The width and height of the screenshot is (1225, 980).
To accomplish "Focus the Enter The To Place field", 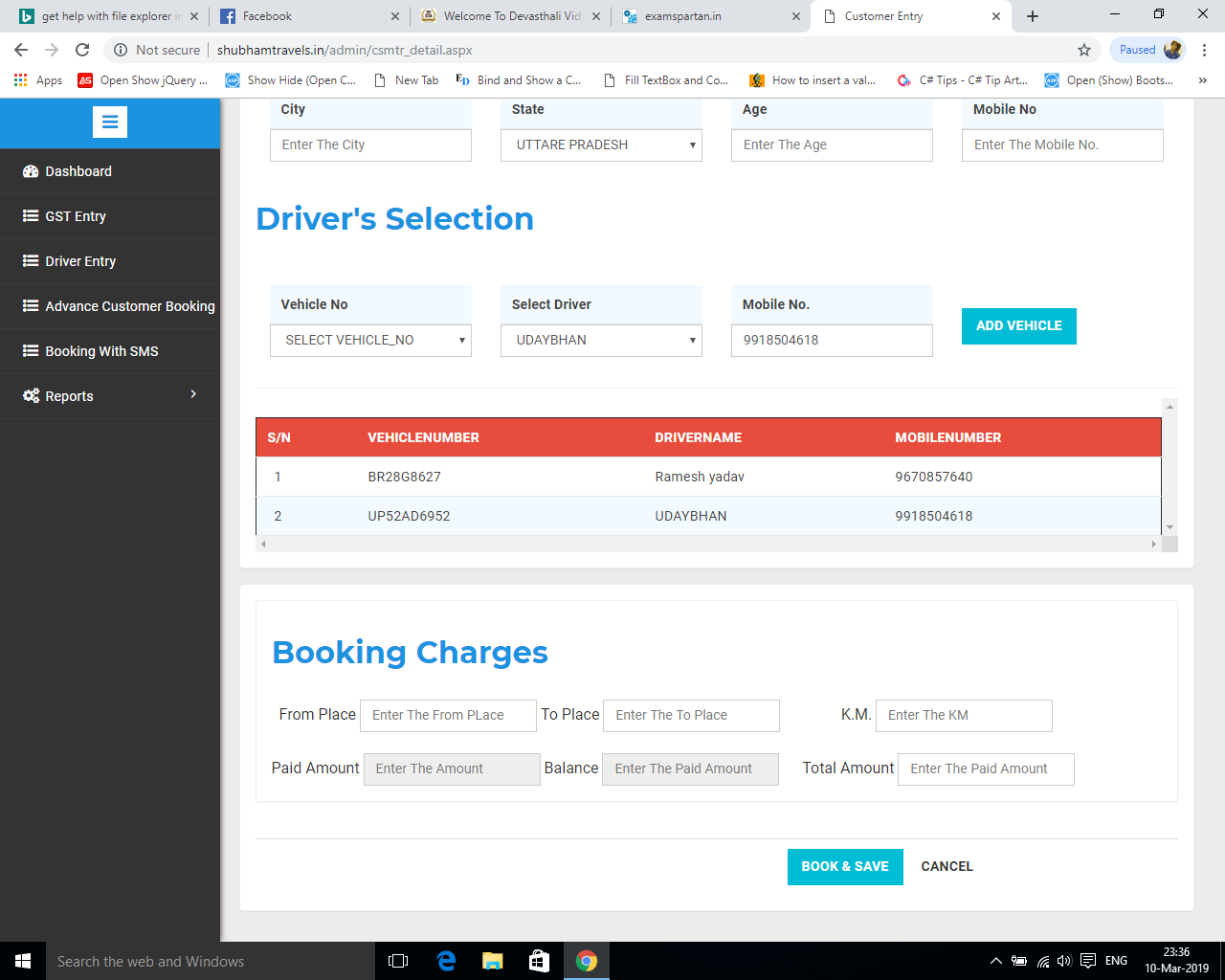I will pos(691,715).
